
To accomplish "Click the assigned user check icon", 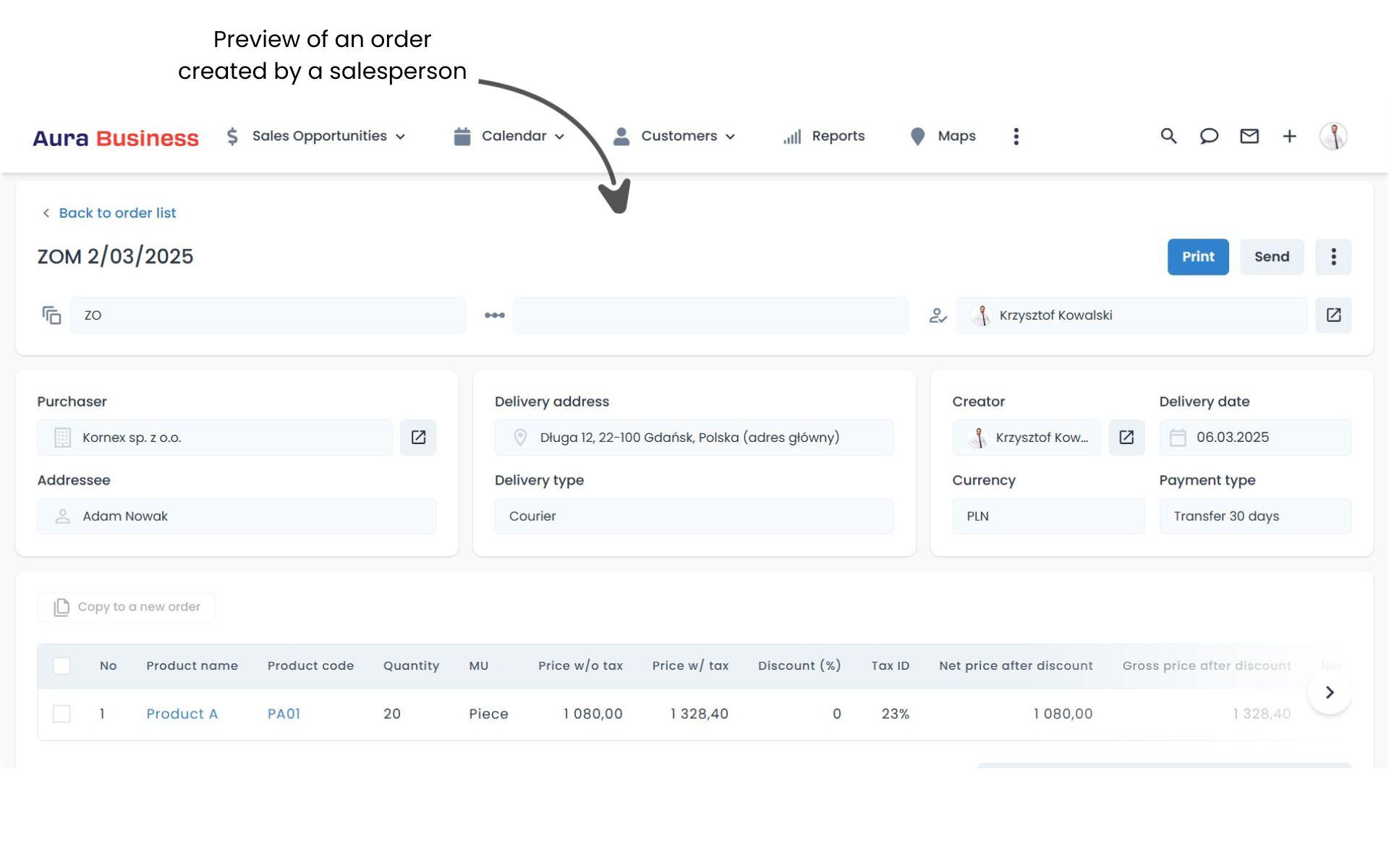I will coord(938,315).
